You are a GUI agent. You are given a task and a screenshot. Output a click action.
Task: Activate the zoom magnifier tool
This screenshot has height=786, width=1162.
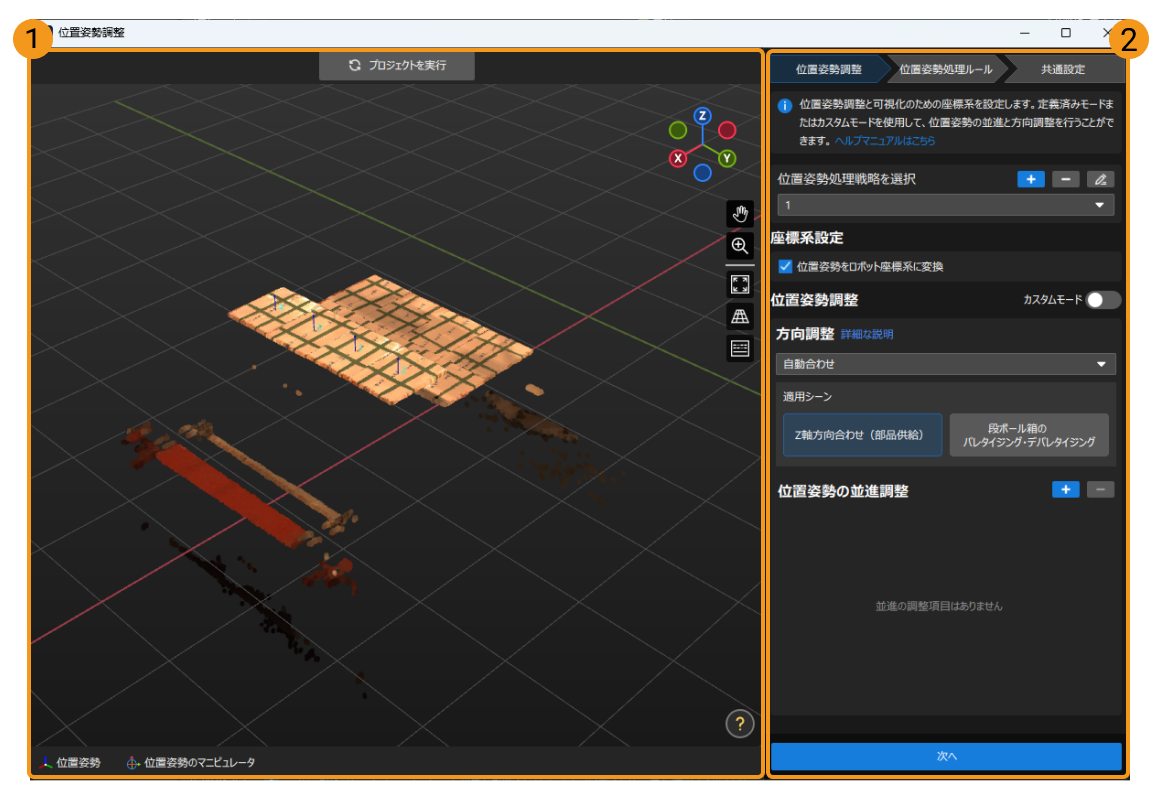point(740,246)
